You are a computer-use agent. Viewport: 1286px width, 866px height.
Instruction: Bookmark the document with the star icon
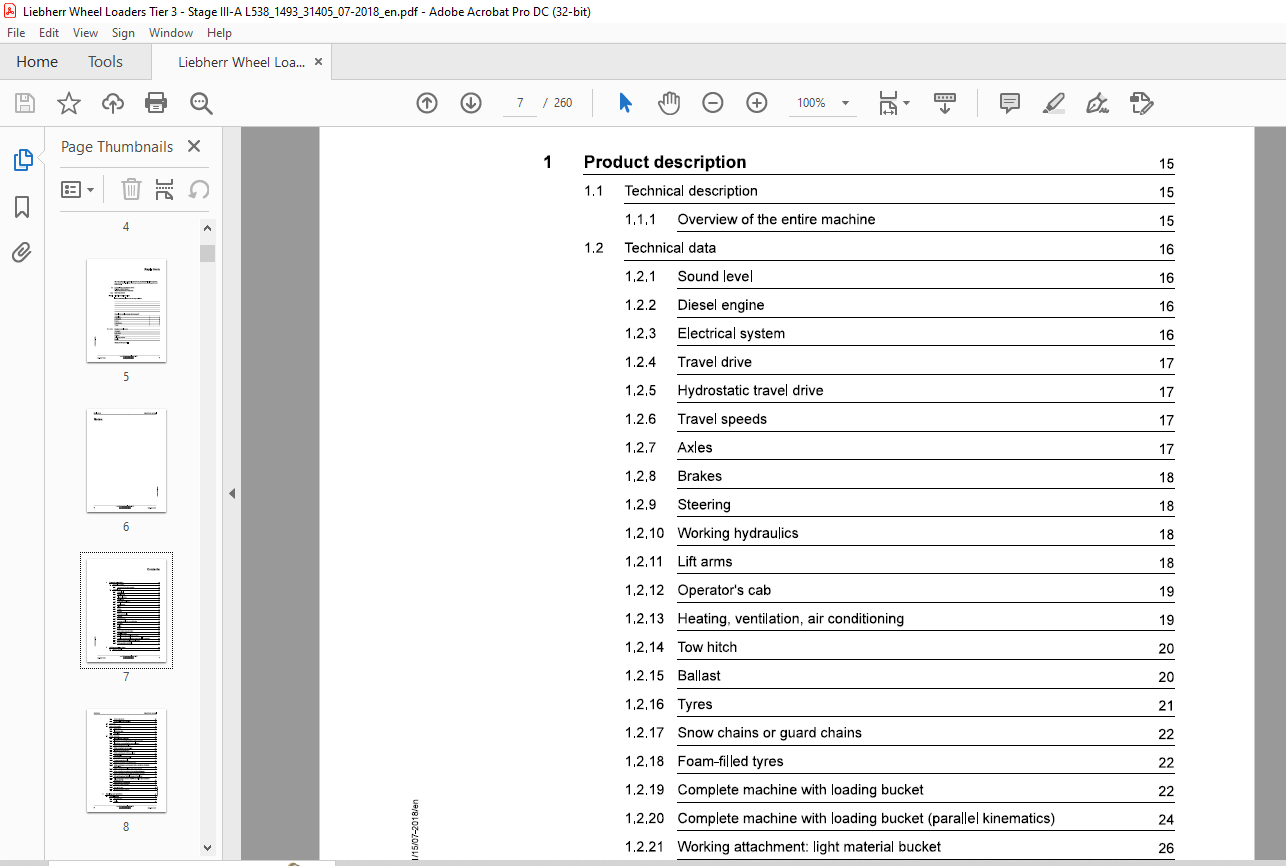68,103
